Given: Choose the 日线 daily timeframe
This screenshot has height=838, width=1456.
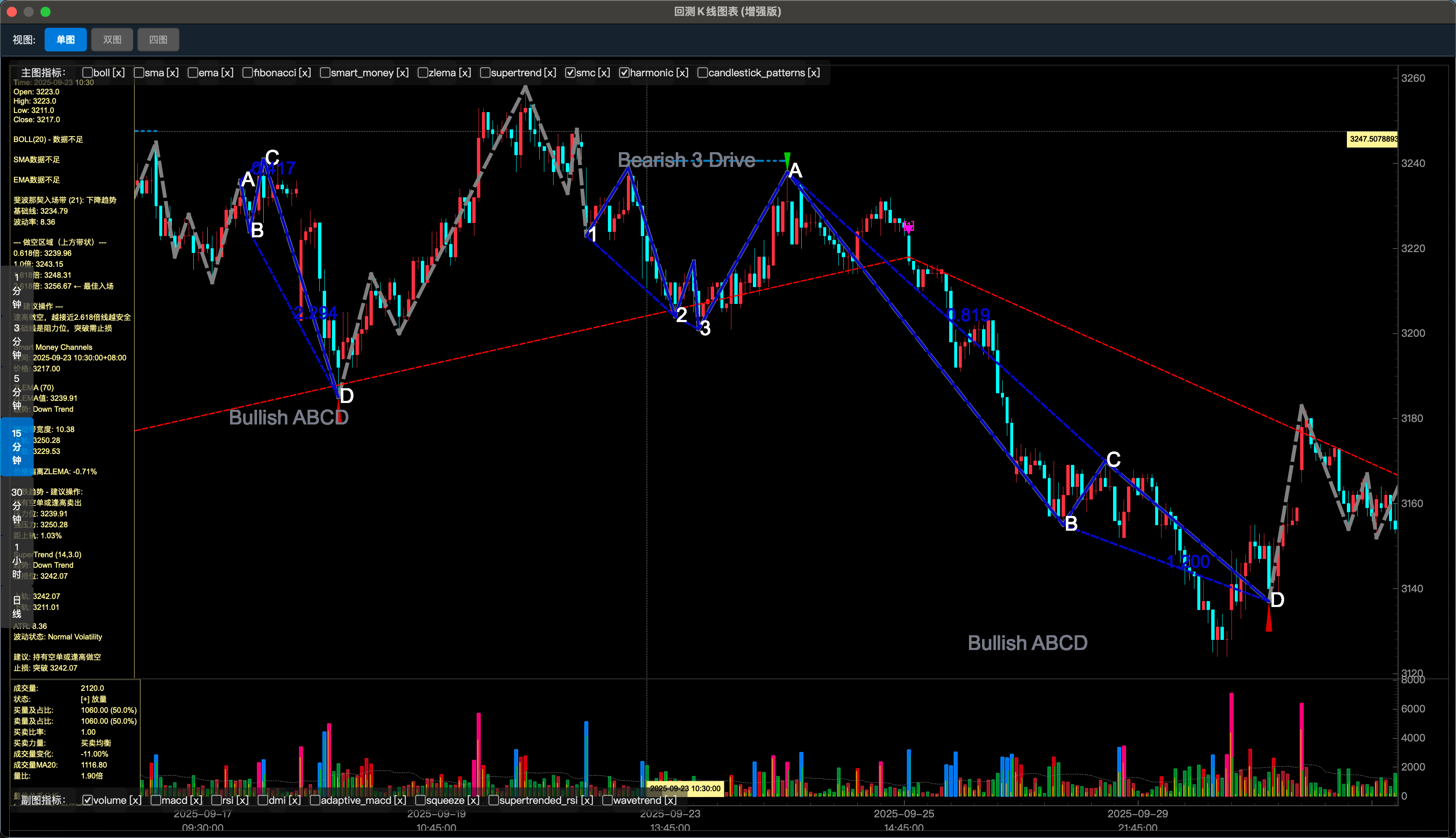Looking at the screenshot, I should click(x=17, y=607).
